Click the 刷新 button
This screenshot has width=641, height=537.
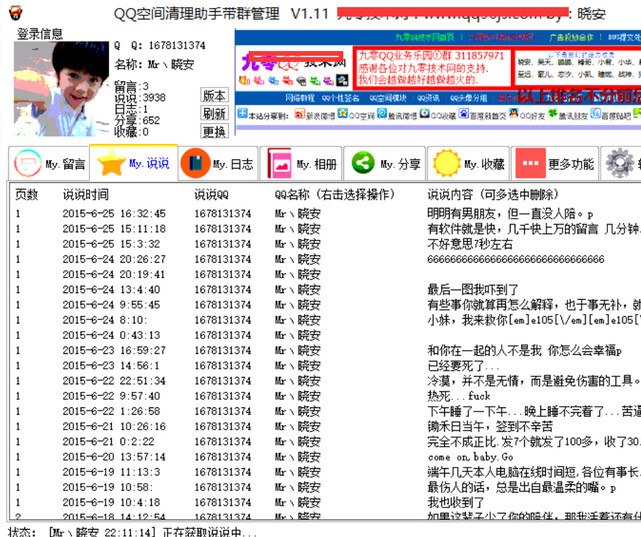(x=214, y=114)
